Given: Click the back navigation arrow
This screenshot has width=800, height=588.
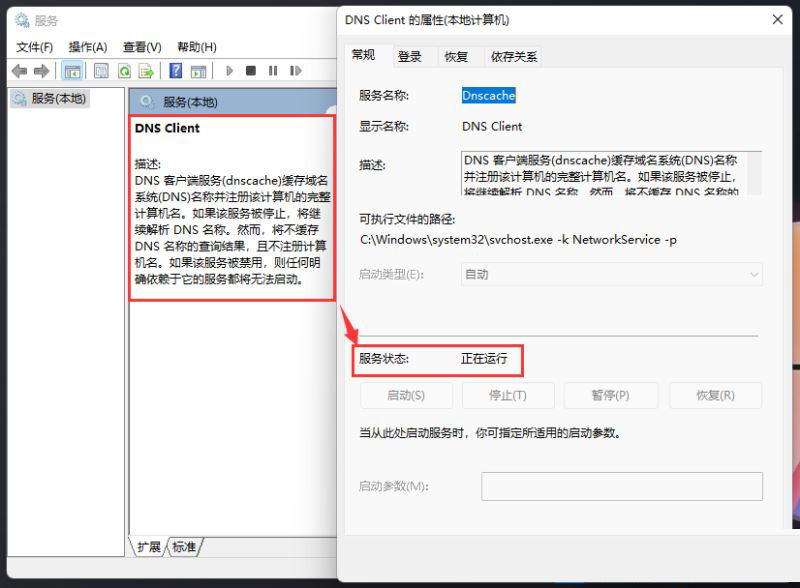Looking at the screenshot, I should point(20,70).
